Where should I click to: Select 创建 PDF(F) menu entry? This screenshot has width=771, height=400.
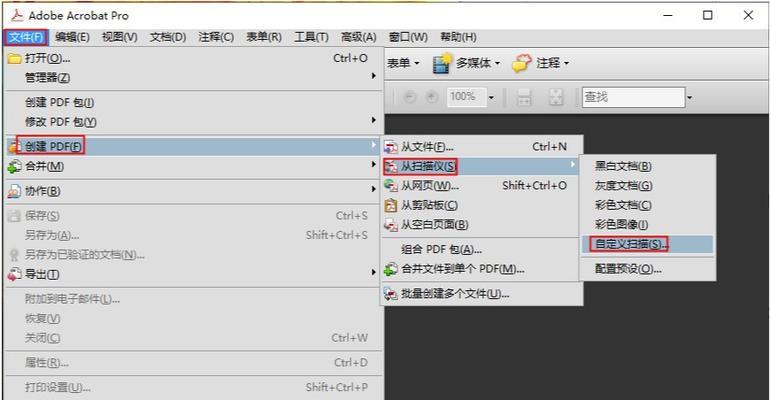193,147
